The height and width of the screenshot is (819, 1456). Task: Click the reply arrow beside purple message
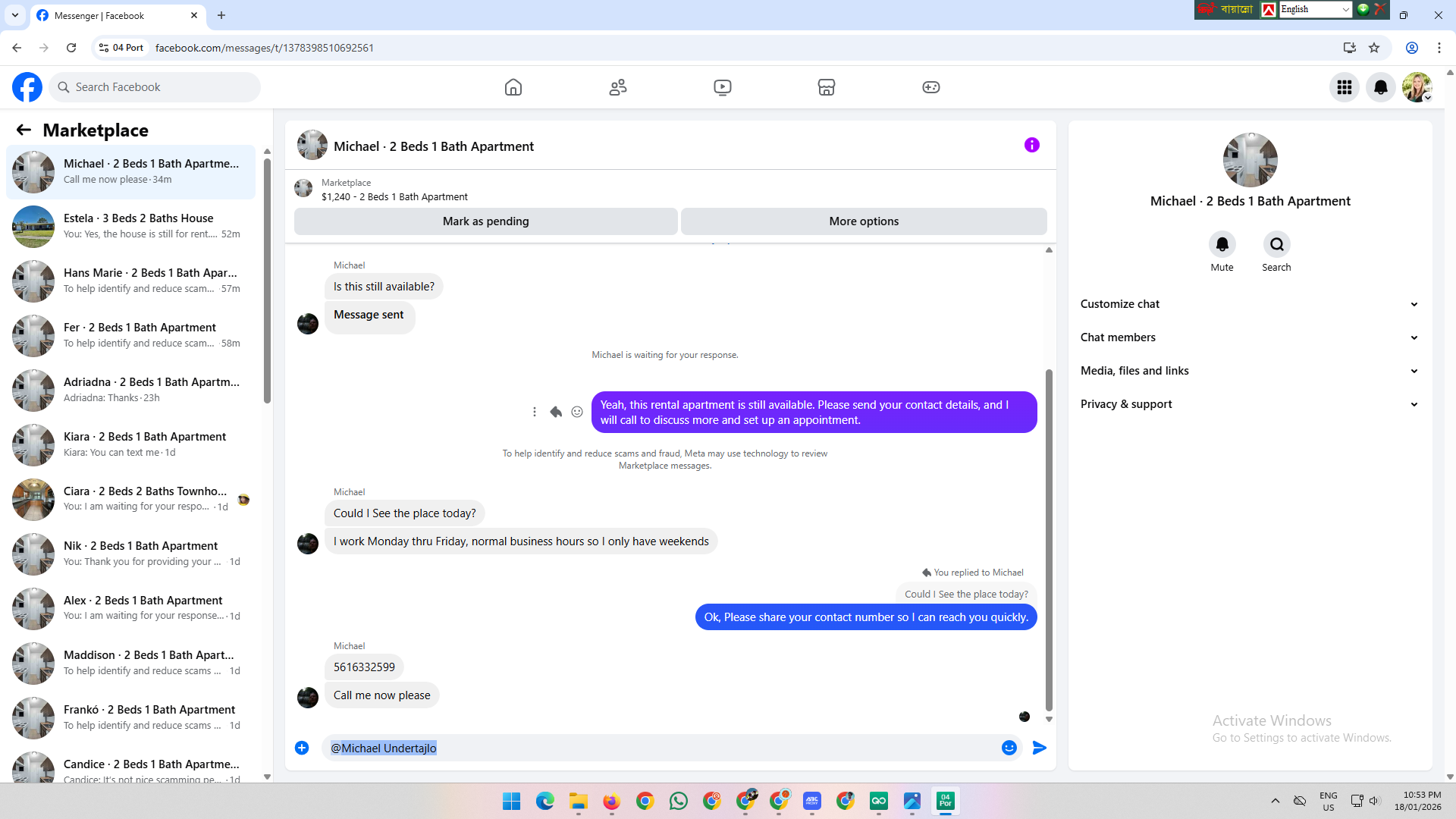(x=556, y=412)
